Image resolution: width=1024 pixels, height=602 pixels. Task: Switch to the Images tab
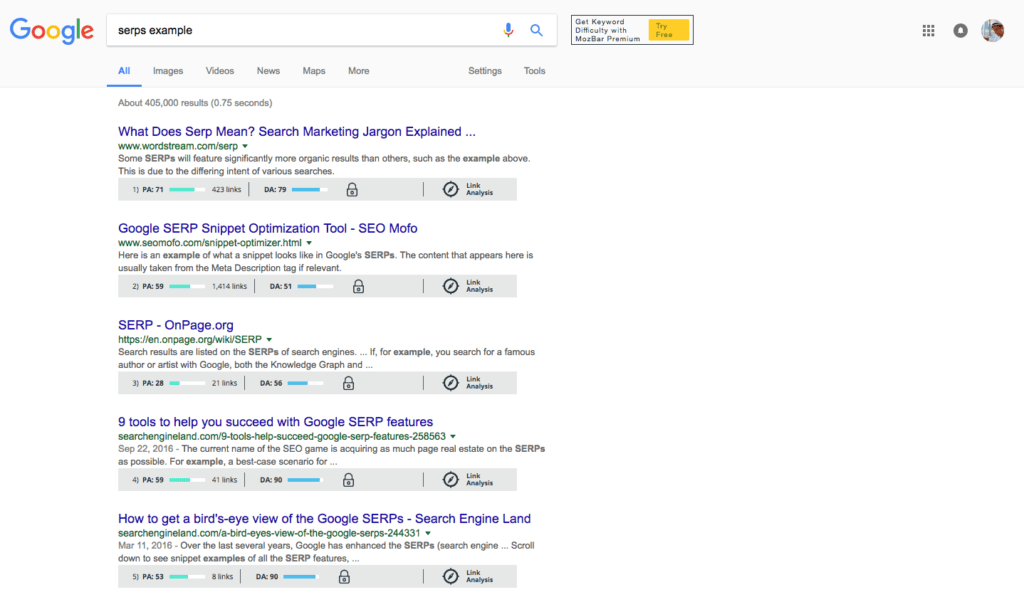point(167,71)
